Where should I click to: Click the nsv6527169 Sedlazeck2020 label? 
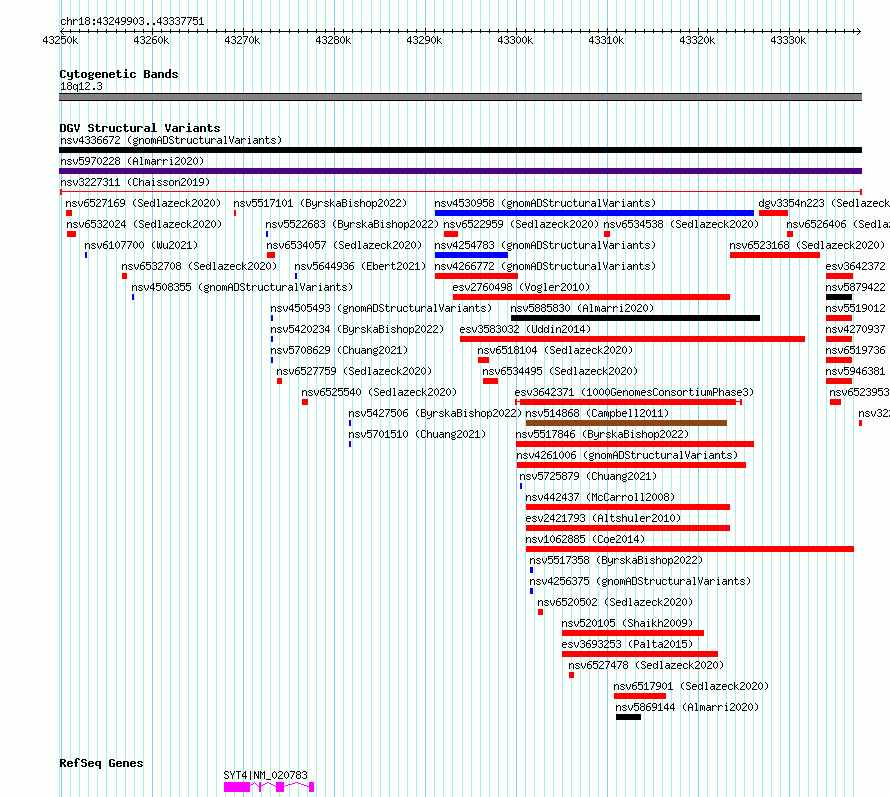(143, 203)
